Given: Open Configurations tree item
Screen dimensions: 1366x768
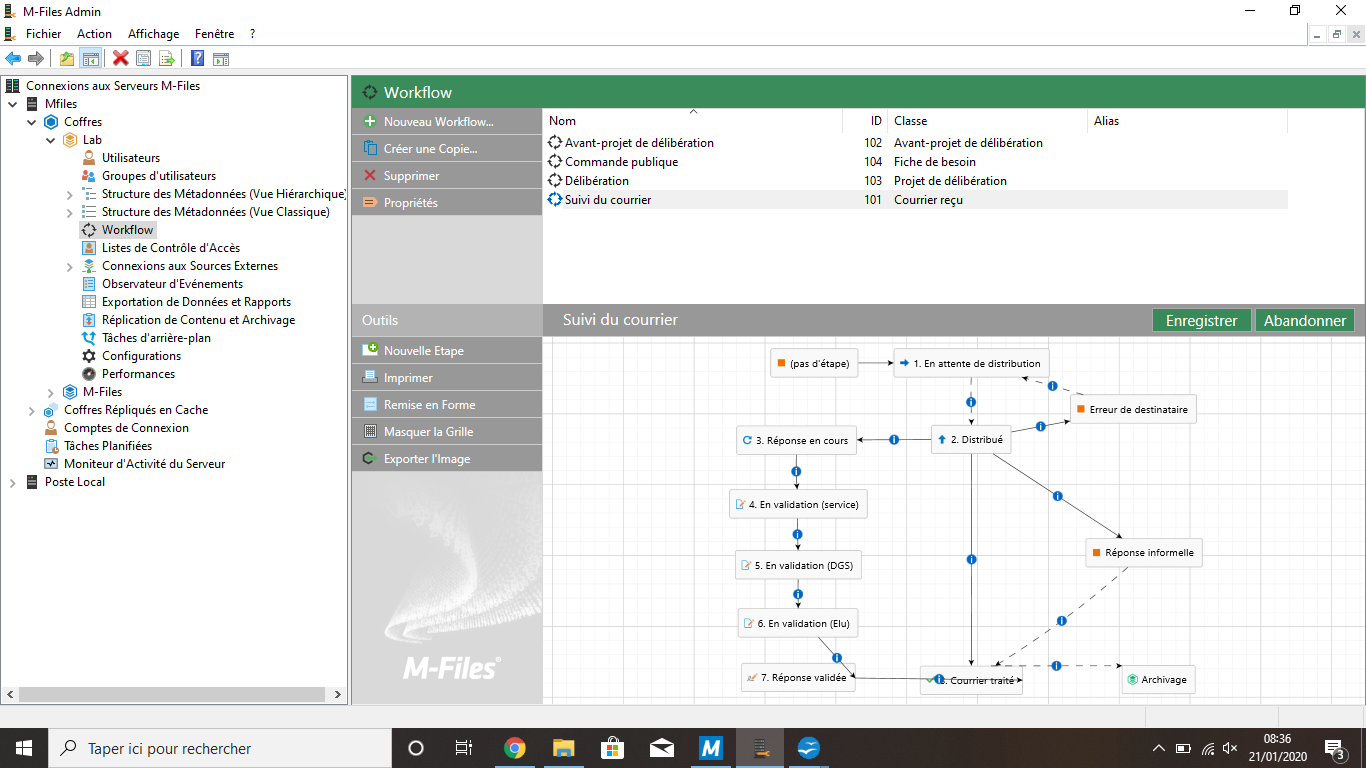Looking at the screenshot, I should (141, 356).
